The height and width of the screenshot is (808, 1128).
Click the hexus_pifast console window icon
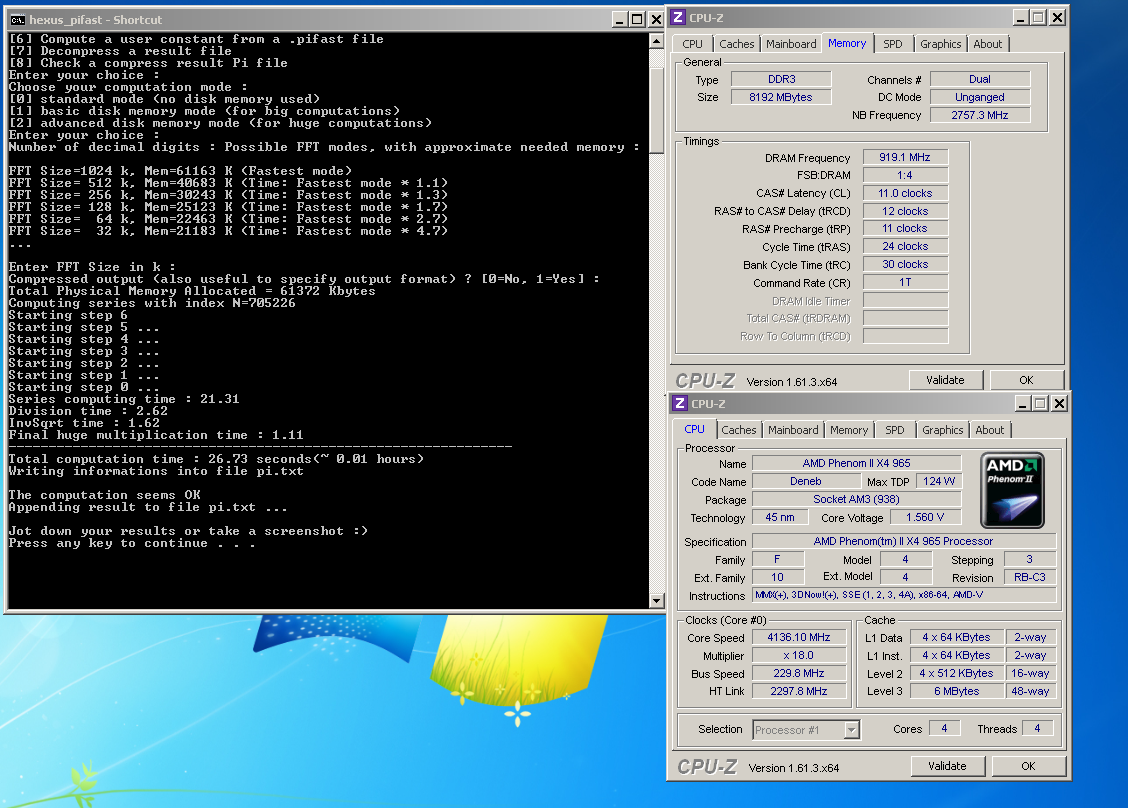[18, 20]
